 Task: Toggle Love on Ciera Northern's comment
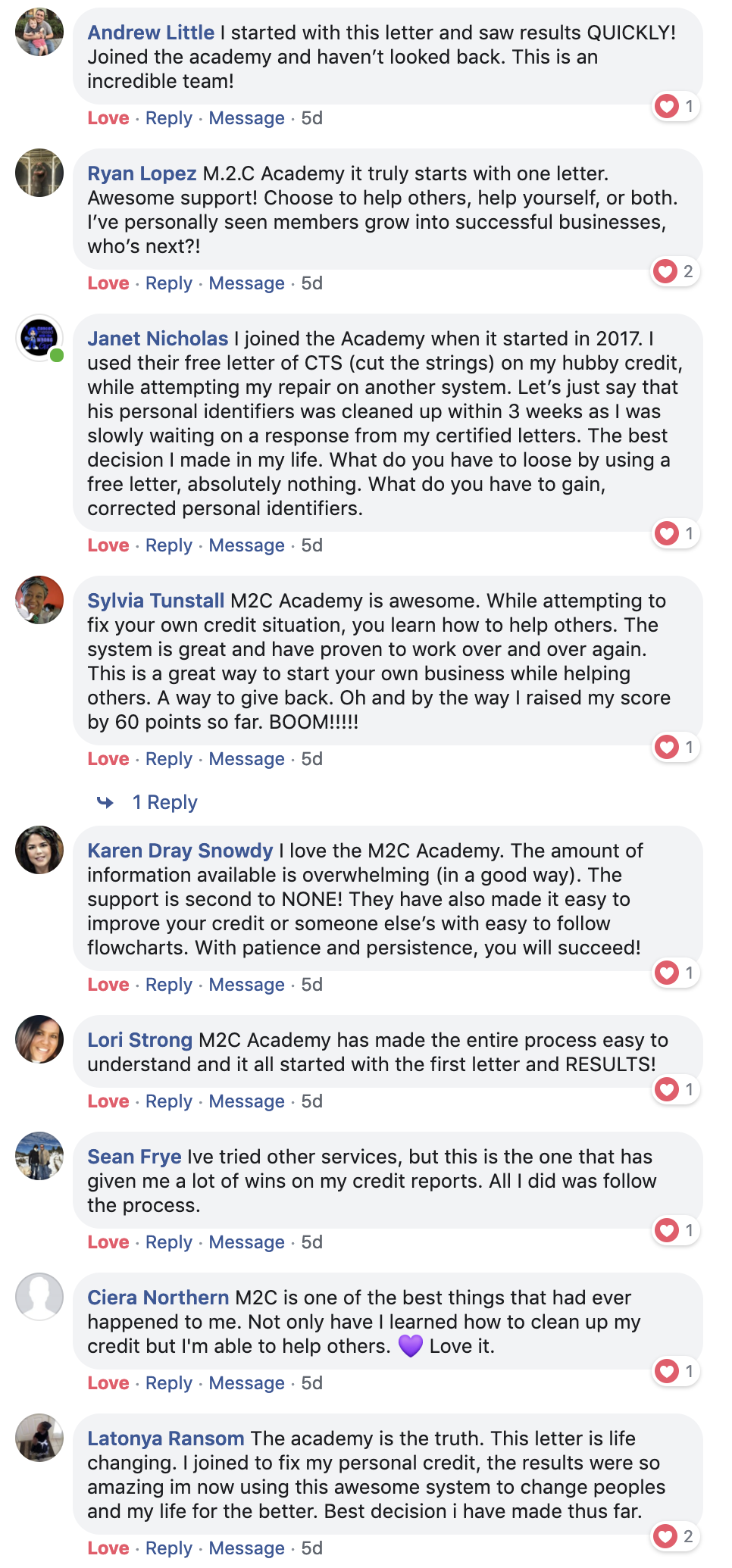point(108,1383)
